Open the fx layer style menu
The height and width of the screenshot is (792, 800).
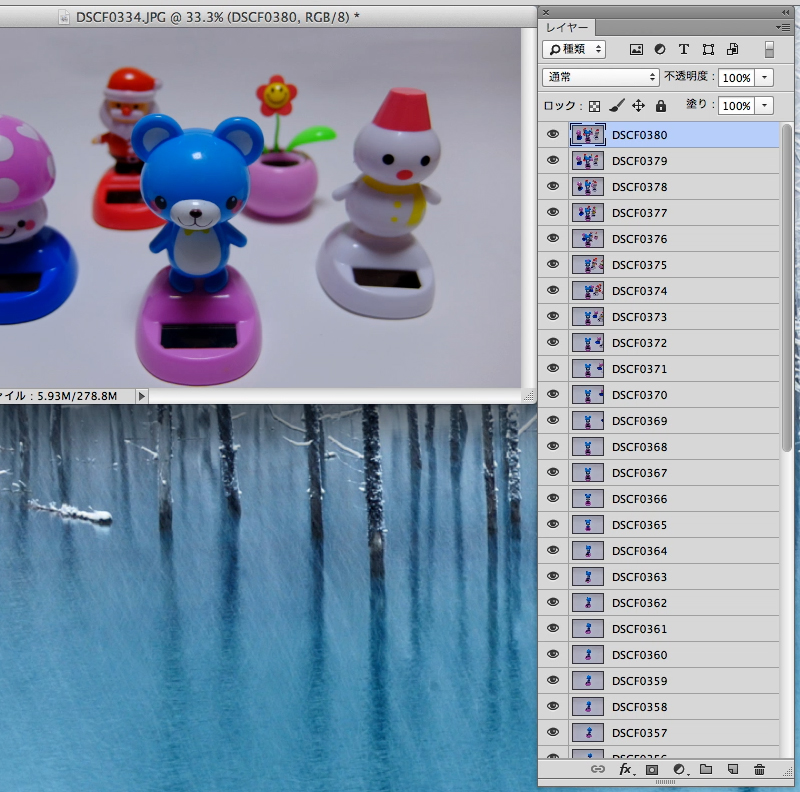point(626,769)
